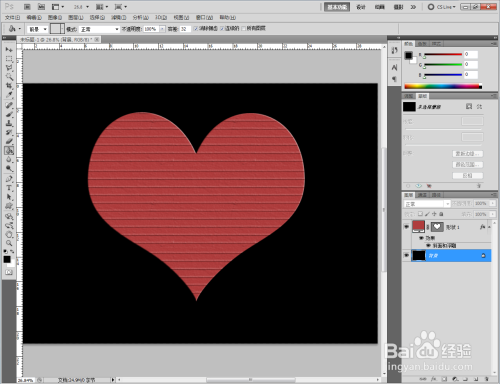
Task: Select the Type (T) tool
Action: [9, 188]
